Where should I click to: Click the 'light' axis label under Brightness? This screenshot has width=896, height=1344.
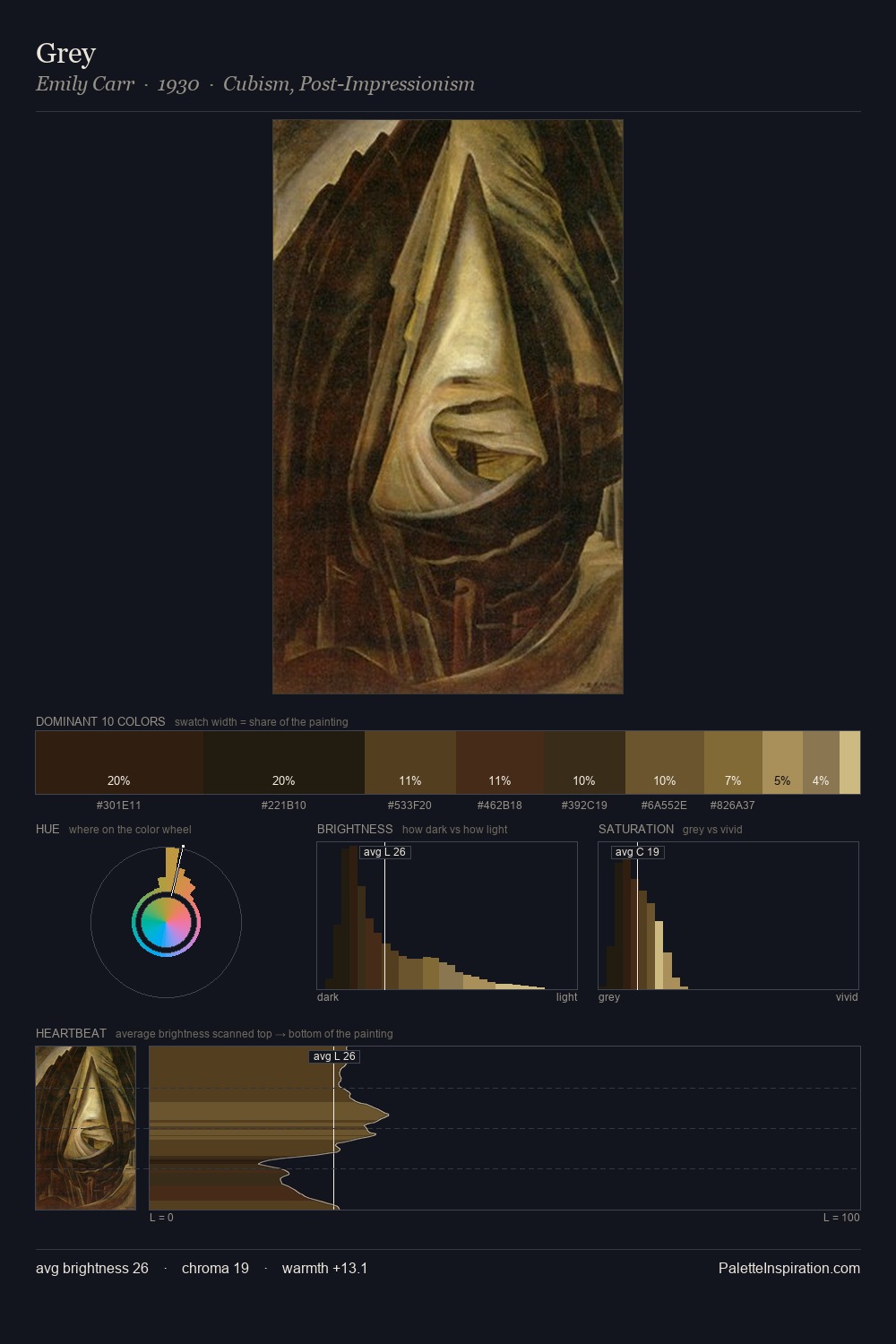click(x=567, y=996)
